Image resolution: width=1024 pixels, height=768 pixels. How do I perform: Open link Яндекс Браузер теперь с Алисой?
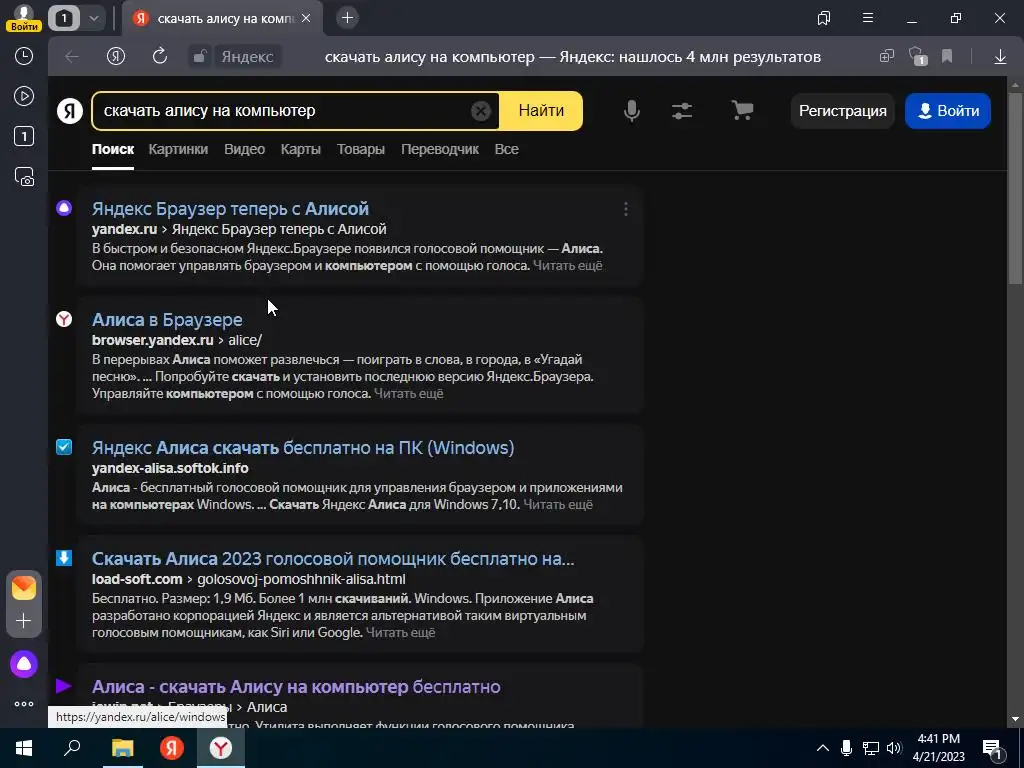[x=231, y=208]
